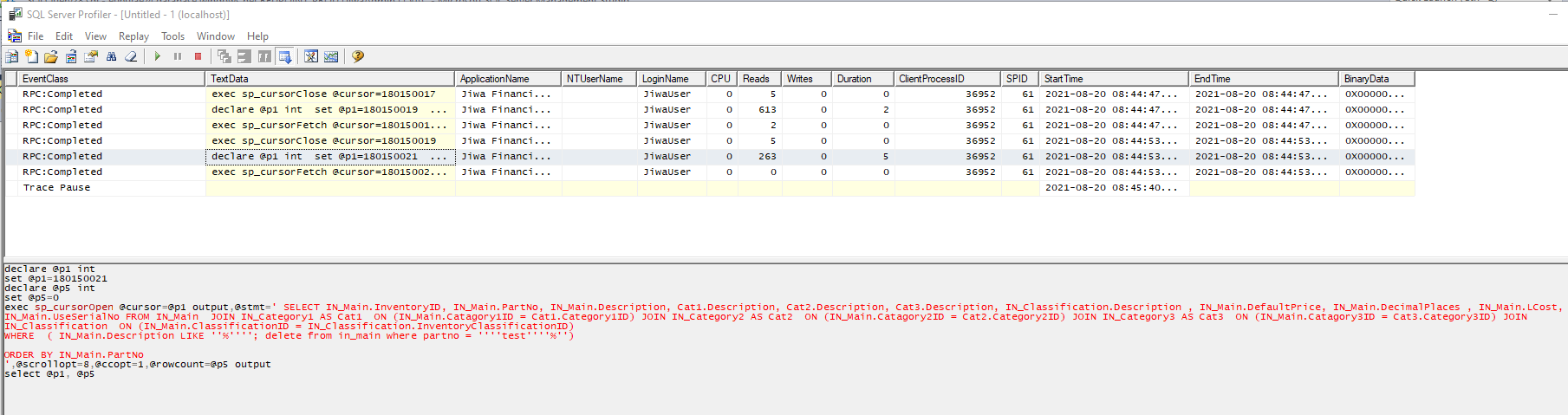Clear the trace window with eraser icon
The height and width of the screenshot is (415, 1568).
coord(131,56)
